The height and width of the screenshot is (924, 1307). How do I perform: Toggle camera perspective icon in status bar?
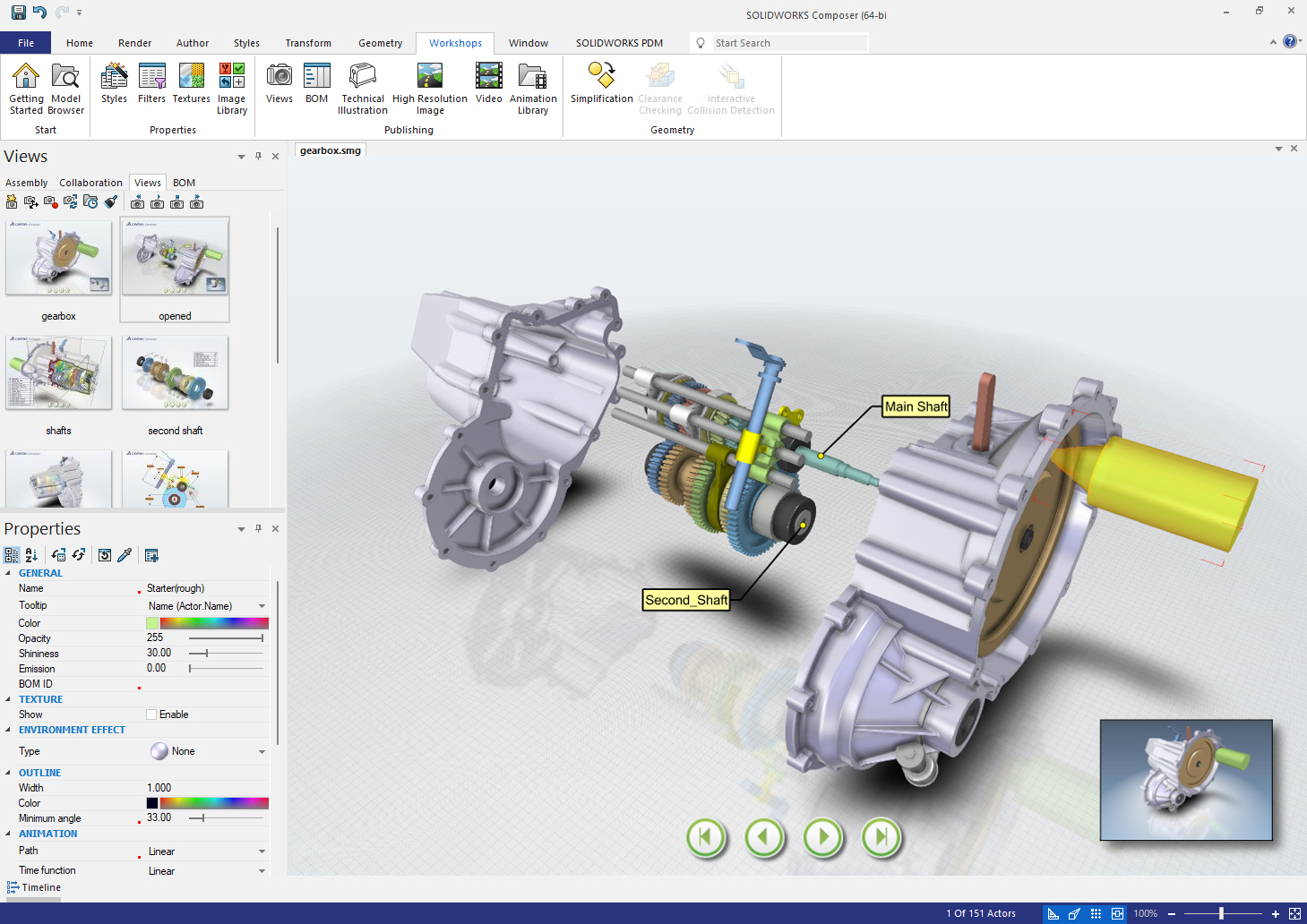[1074, 913]
